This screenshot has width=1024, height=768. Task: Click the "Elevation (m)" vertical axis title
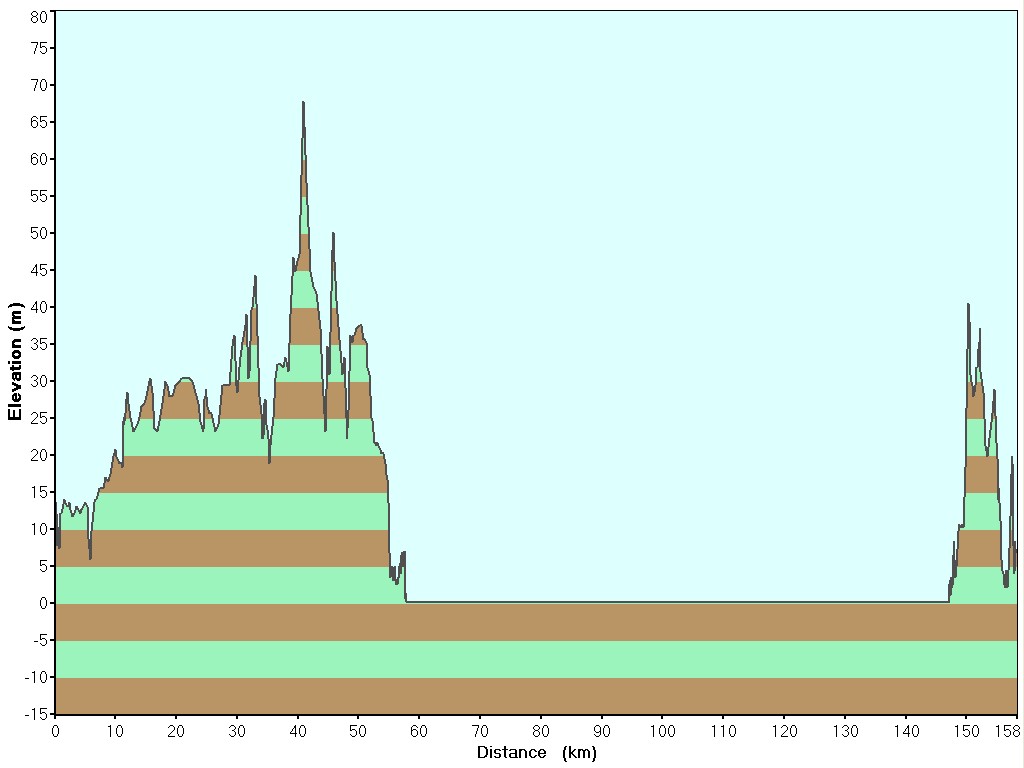pyautogui.click(x=15, y=361)
